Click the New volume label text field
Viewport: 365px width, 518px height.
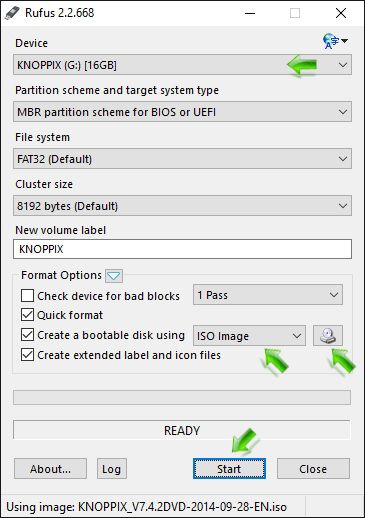pos(182,249)
